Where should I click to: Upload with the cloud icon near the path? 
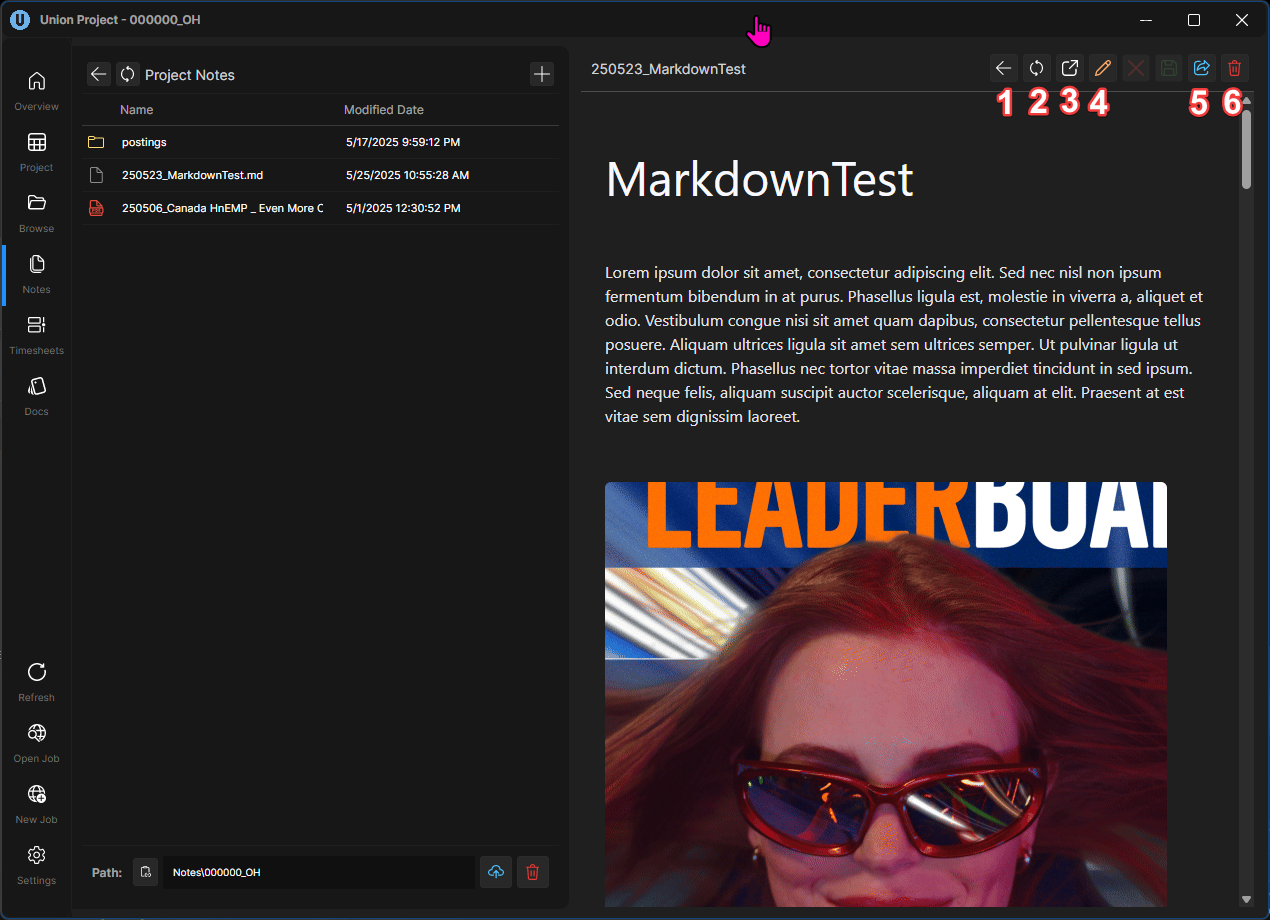(x=496, y=872)
